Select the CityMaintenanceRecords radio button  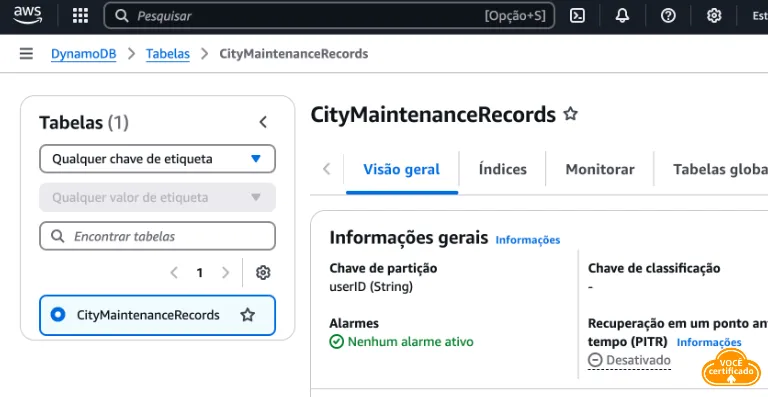click(x=58, y=314)
